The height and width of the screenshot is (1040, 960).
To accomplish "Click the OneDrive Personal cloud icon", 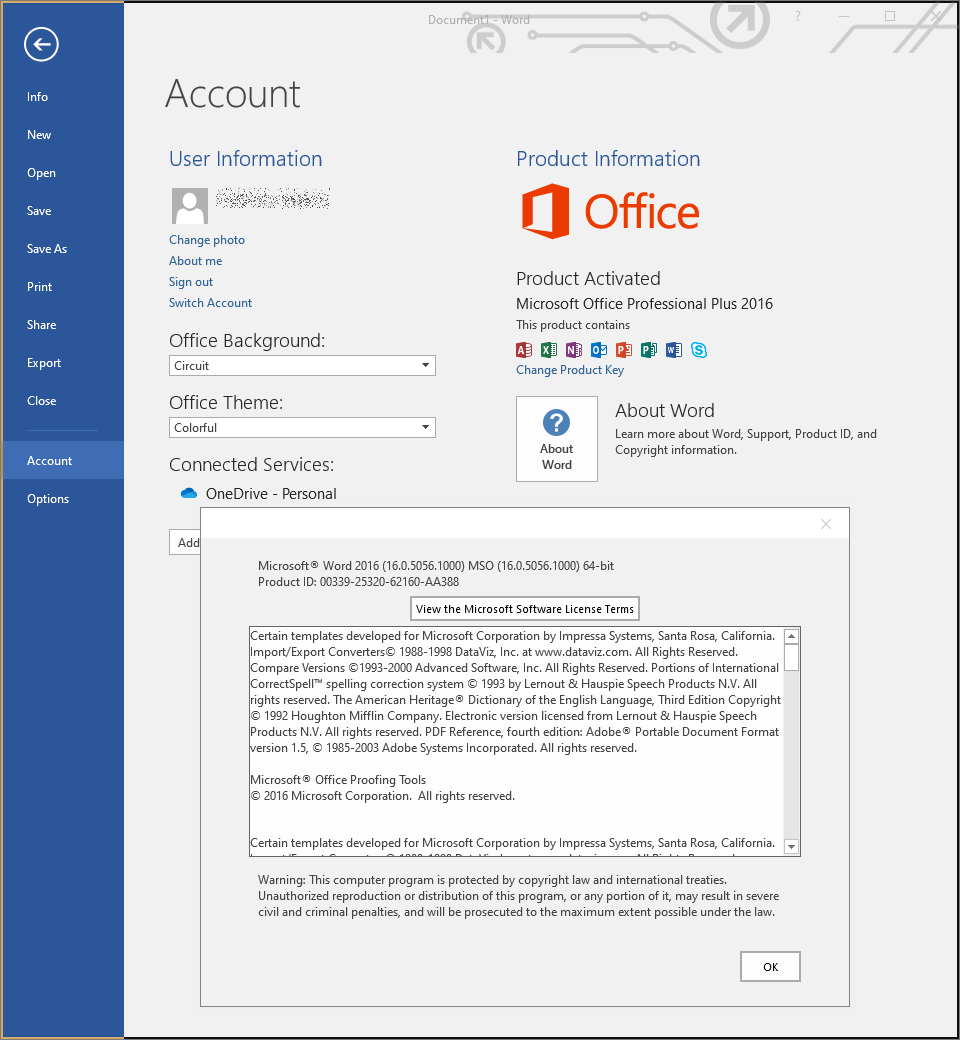I will [188, 493].
